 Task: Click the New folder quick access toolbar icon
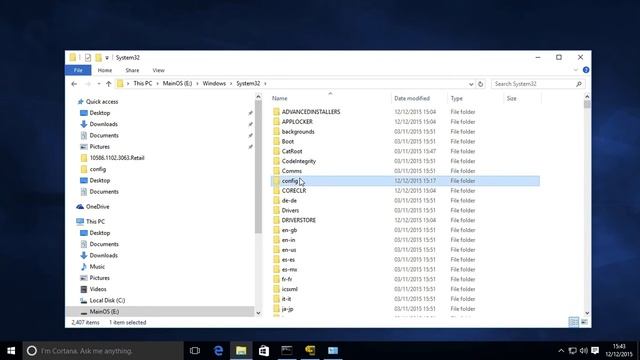click(x=98, y=58)
